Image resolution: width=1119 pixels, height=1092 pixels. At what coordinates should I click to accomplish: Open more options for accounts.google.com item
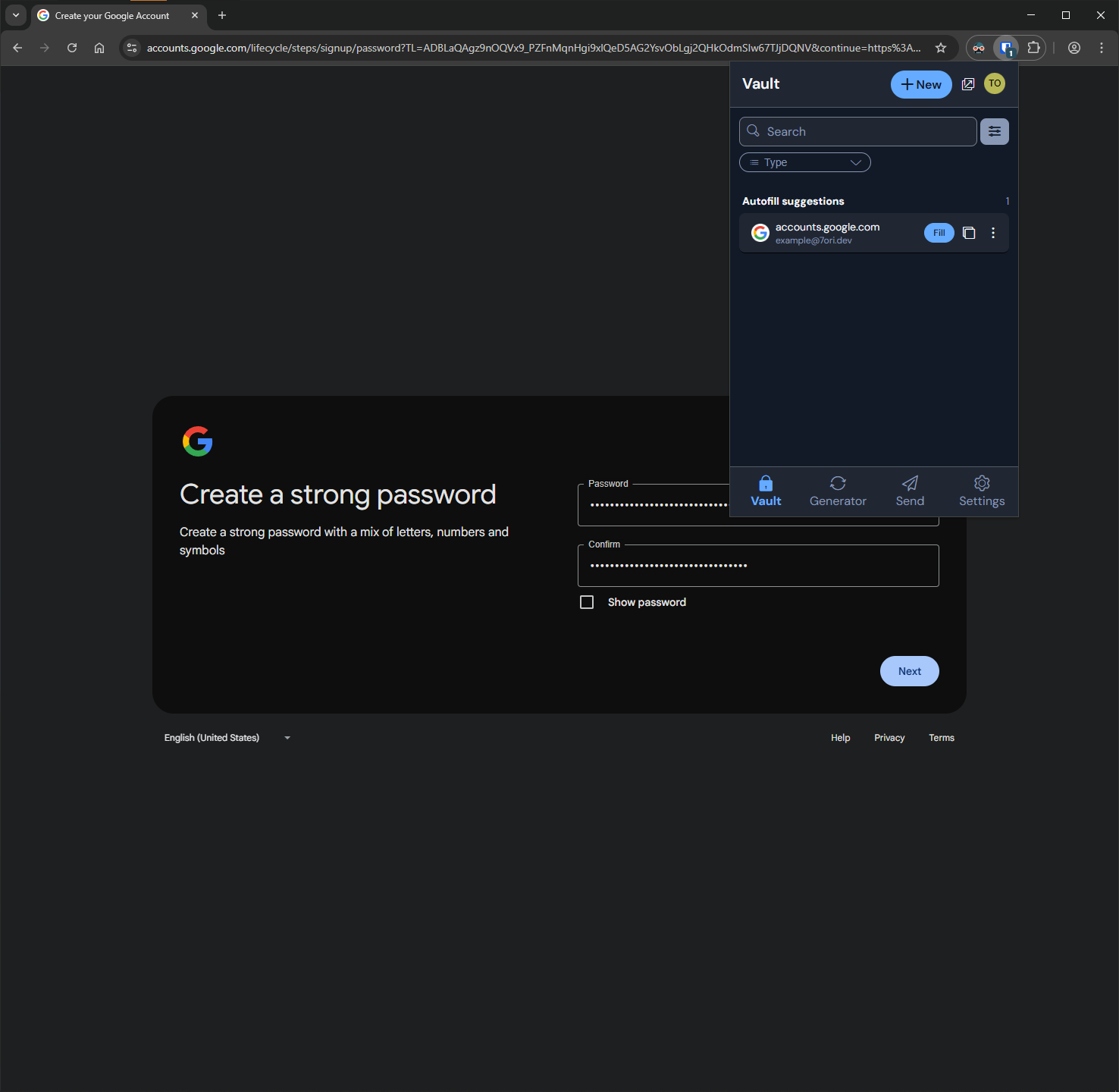click(x=993, y=233)
